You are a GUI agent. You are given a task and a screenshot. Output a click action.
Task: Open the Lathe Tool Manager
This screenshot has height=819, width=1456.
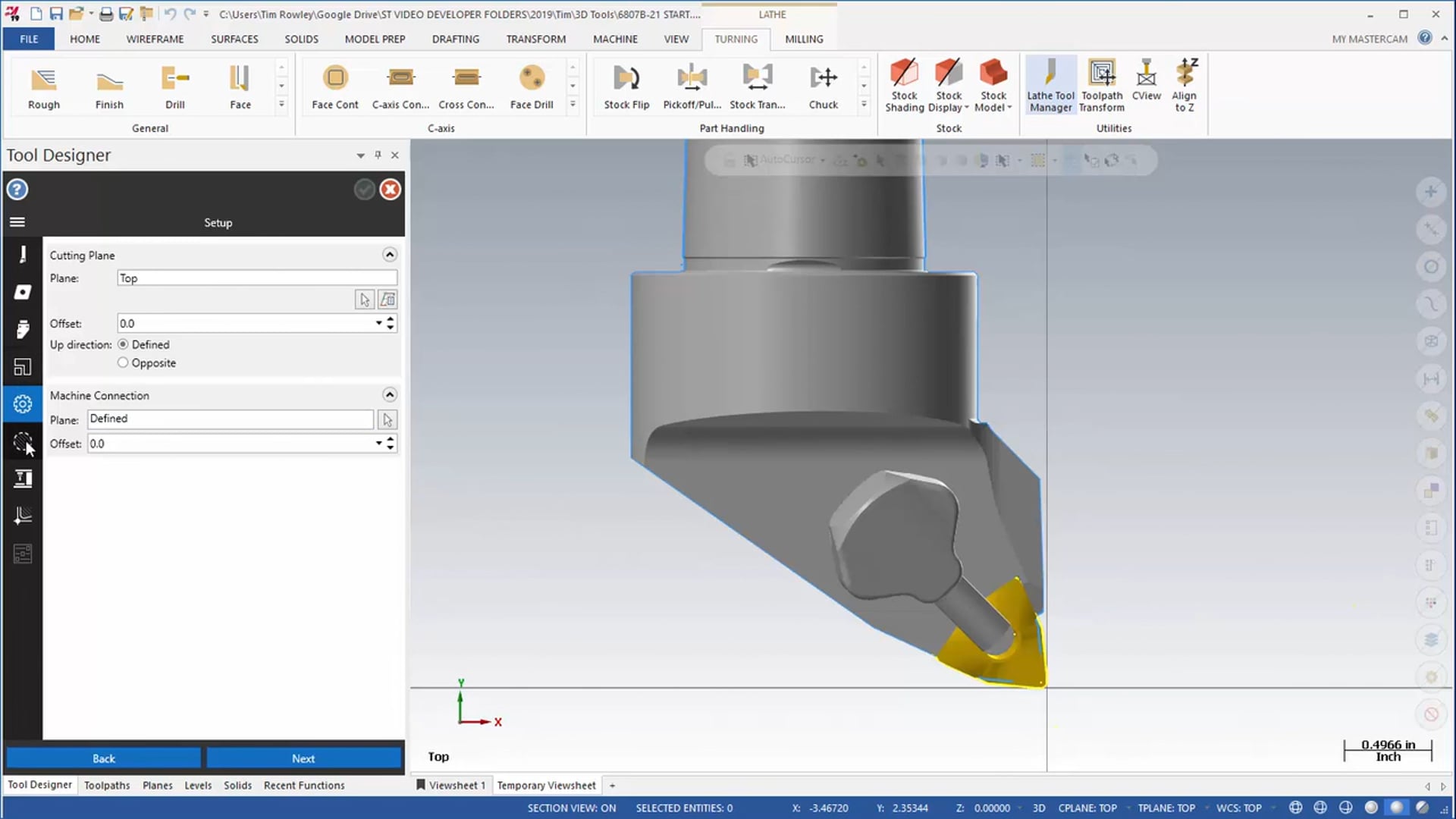click(x=1051, y=85)
